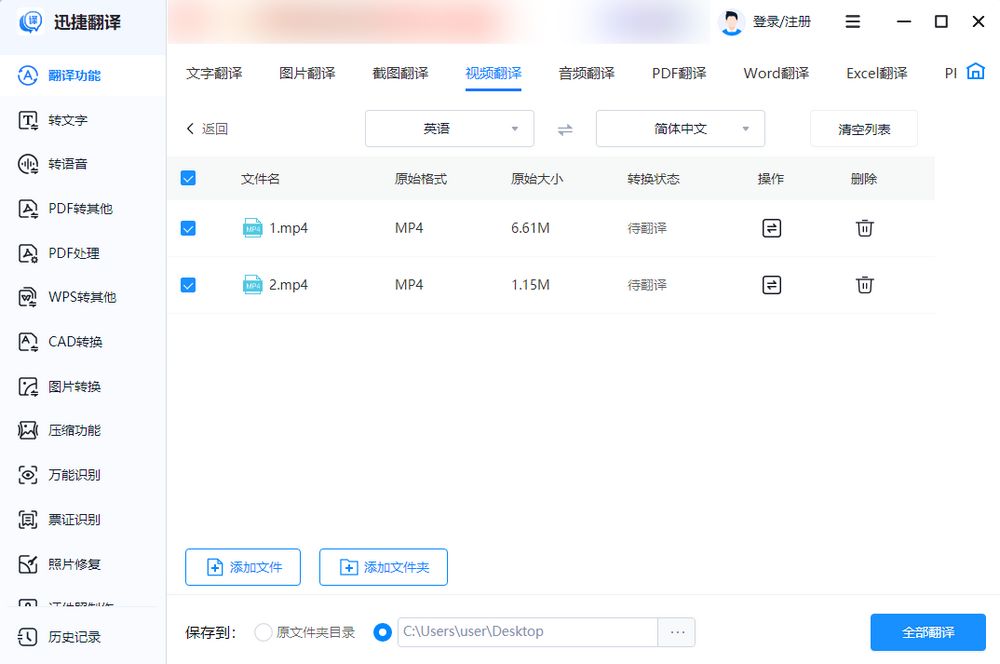Image resolution: width=1000 pixels, height=664 pixels.
Task: Open the 照片修复 photo repair tool
Action: (x=67, y=564)
